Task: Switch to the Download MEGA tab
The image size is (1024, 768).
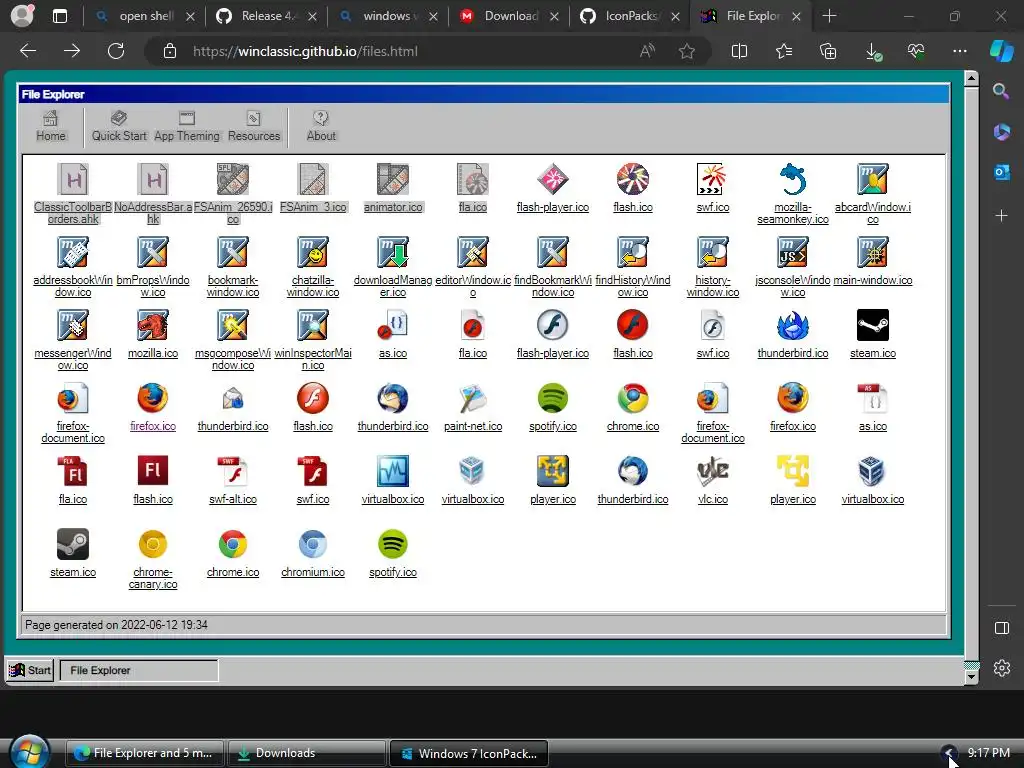Action: pos(509,16)
